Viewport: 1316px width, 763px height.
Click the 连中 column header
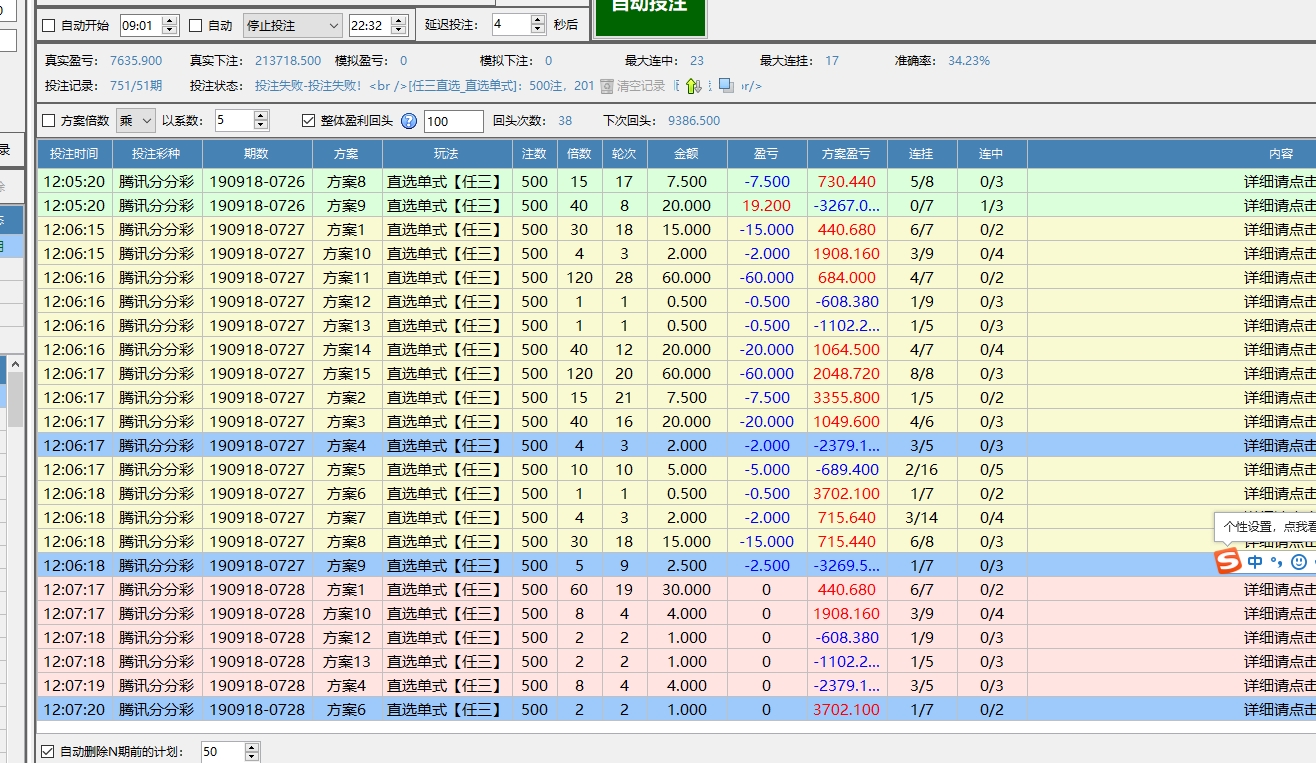(991, 154)
